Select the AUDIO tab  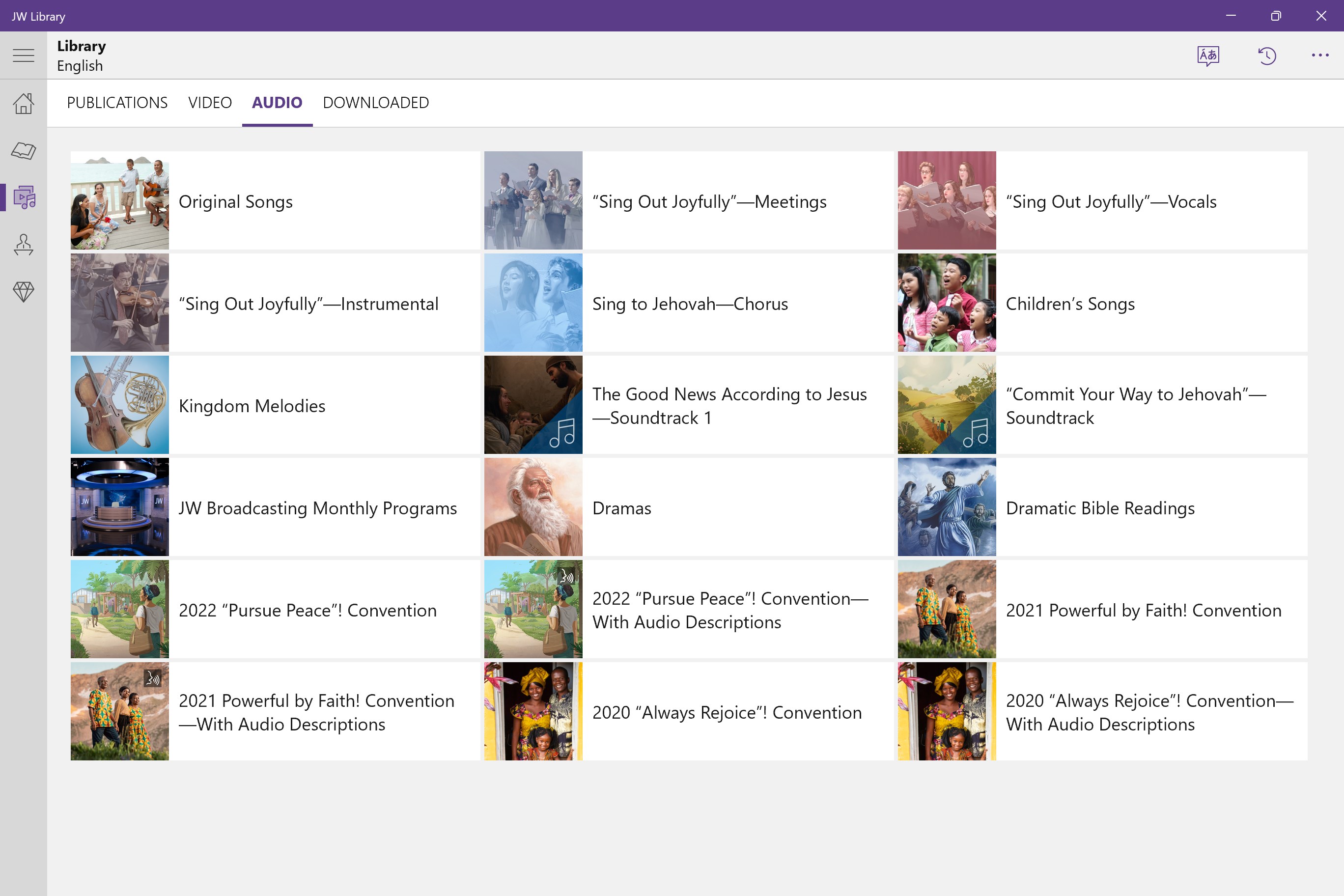coord(277,103)
